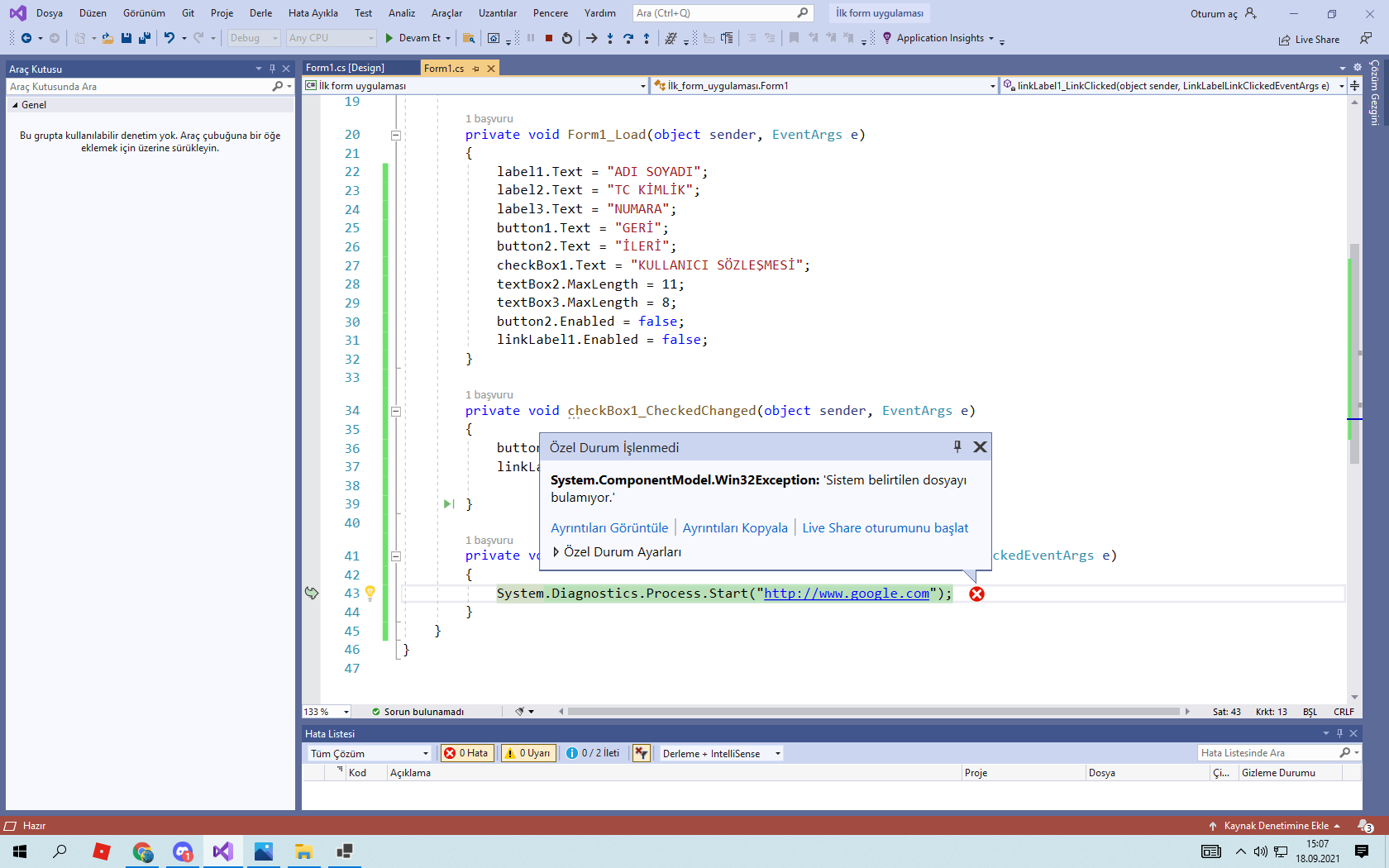
Task: Open the Hata Ayıkla menu
Action: tap(313, 13)
